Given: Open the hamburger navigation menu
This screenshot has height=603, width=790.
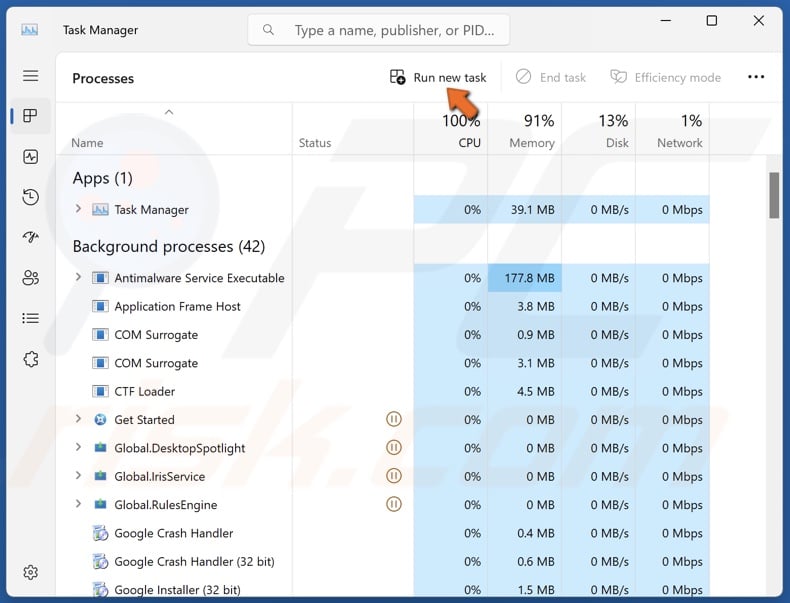Looking at the screenshot, I should (x=31, y=76).
